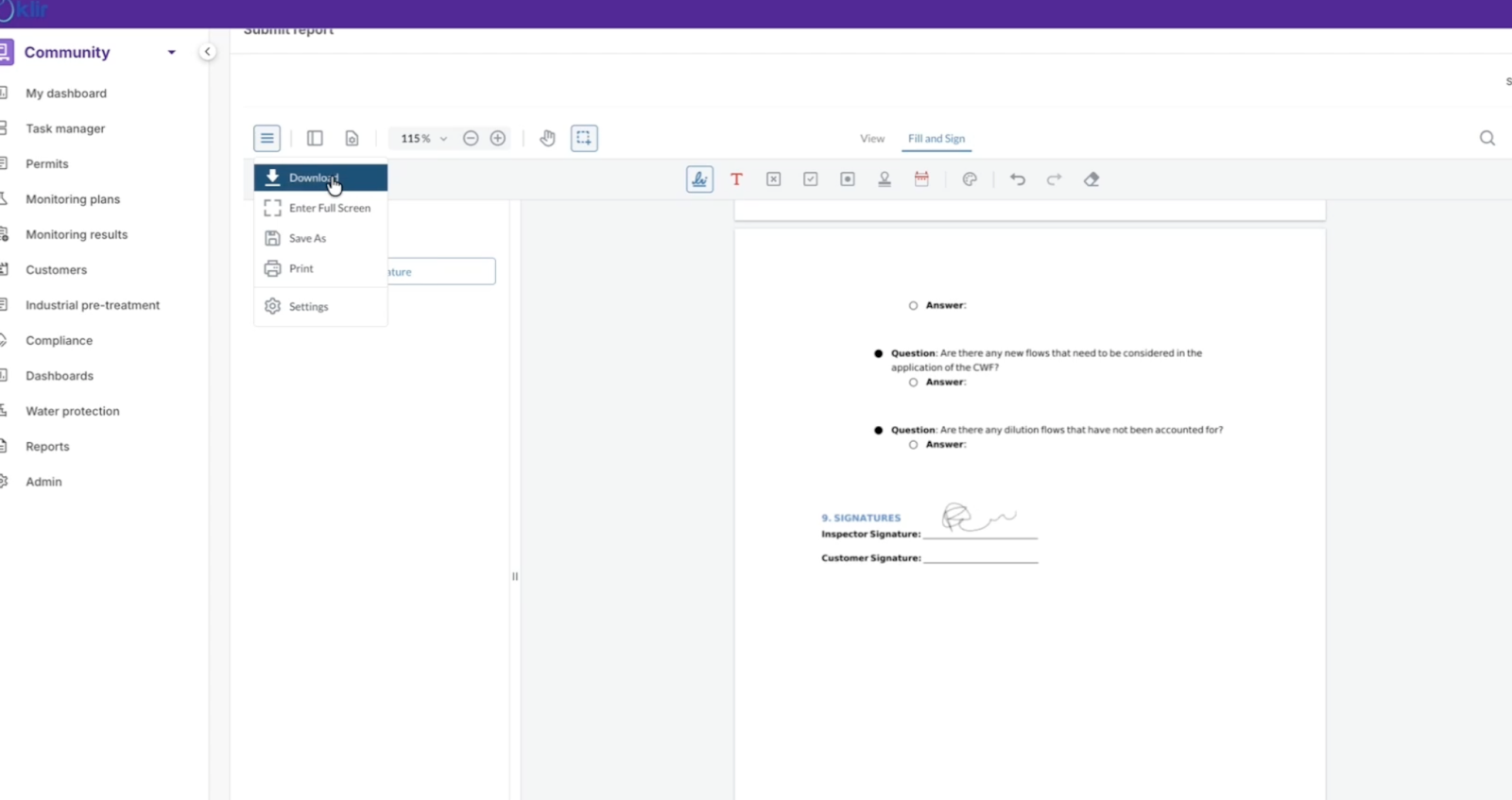Pick the rubber stamp tool

pos(885,179)
